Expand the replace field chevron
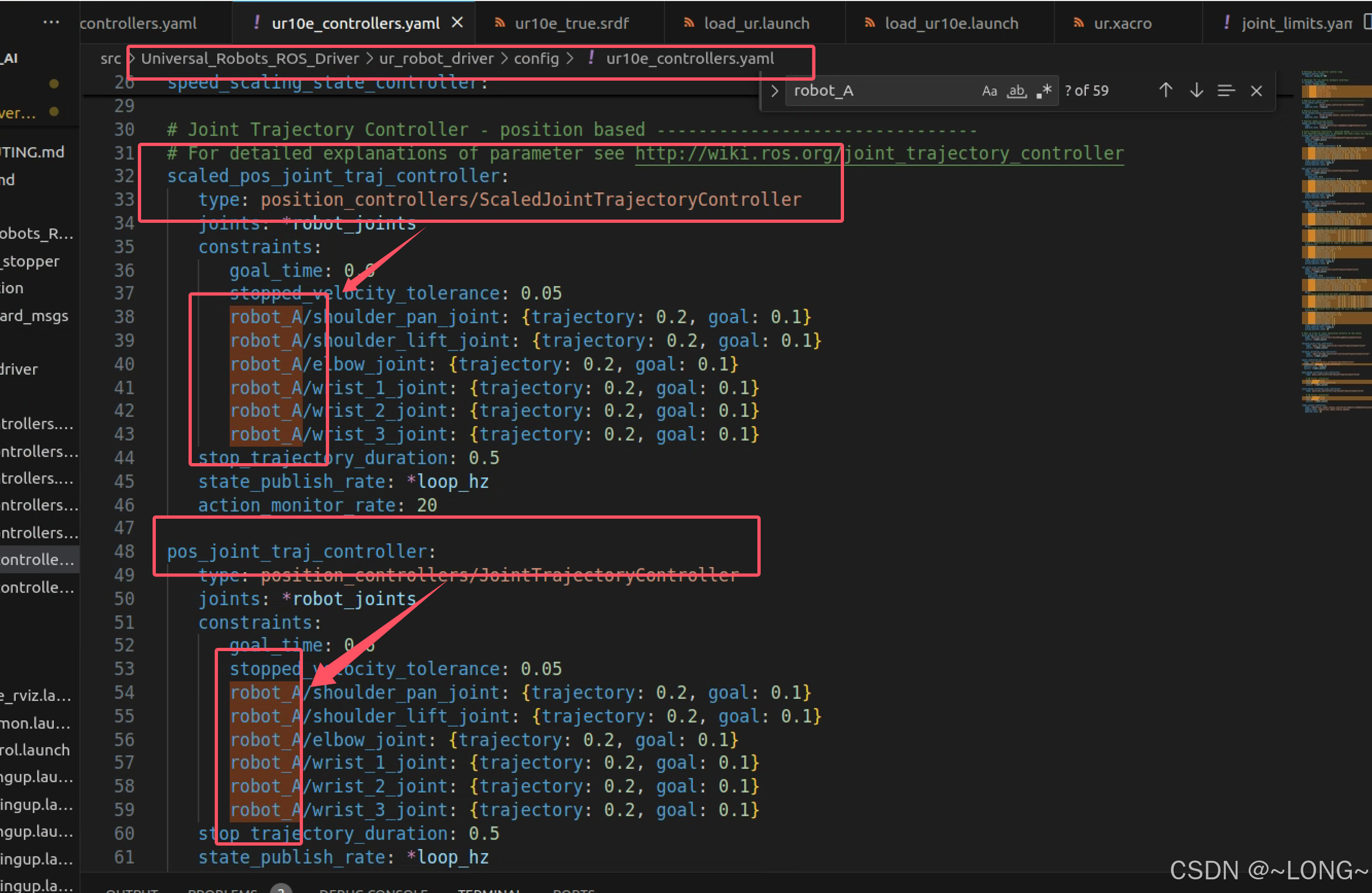The width and height of the screenshot is (1372, 893). (774, 90)
